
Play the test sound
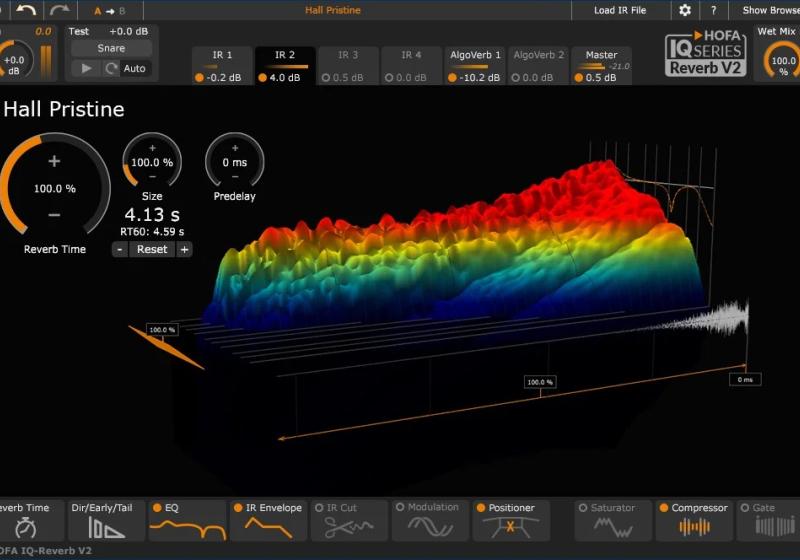point(85,68)
